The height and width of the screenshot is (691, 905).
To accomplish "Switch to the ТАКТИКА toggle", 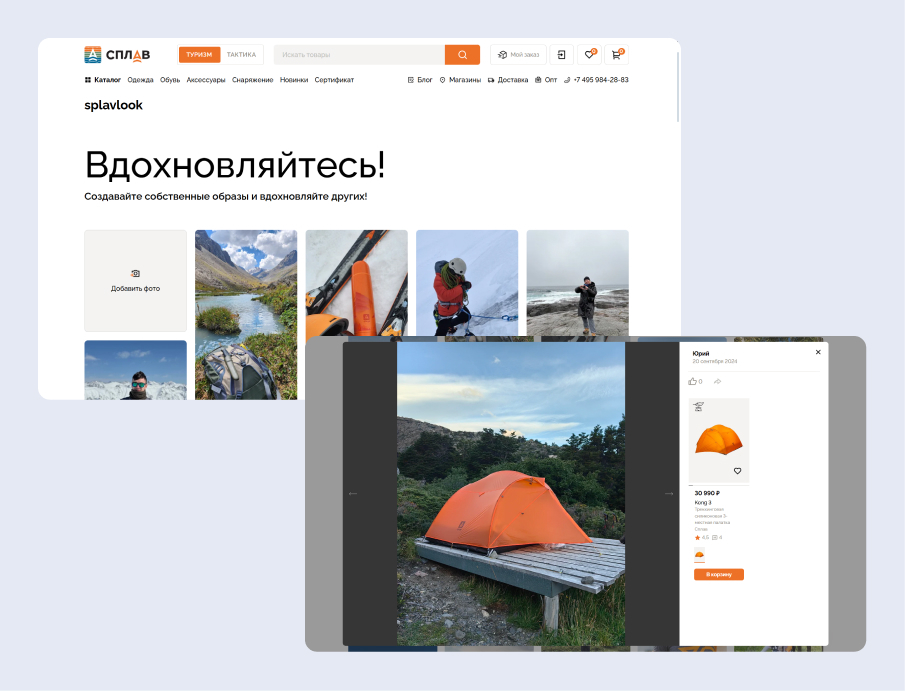I will click(x=241, y=55).
